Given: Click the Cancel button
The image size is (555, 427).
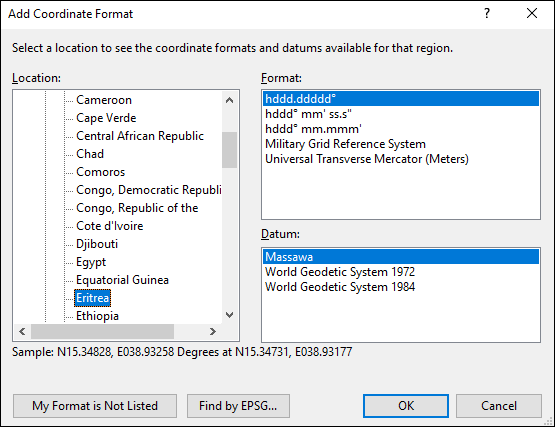Looking at the screenshot, I should click(499, 406).
